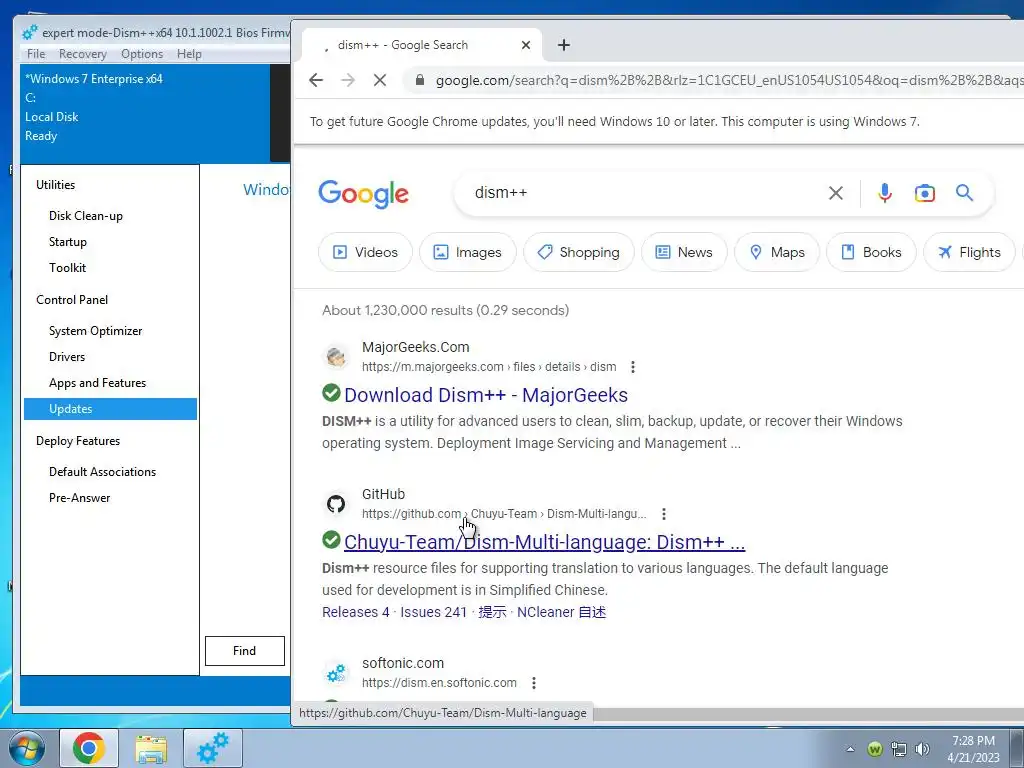This screenshot has height=768, width=1024.
Task: Select Disk Clean-up in Dism++ sidebar
Action: (86, 216)
